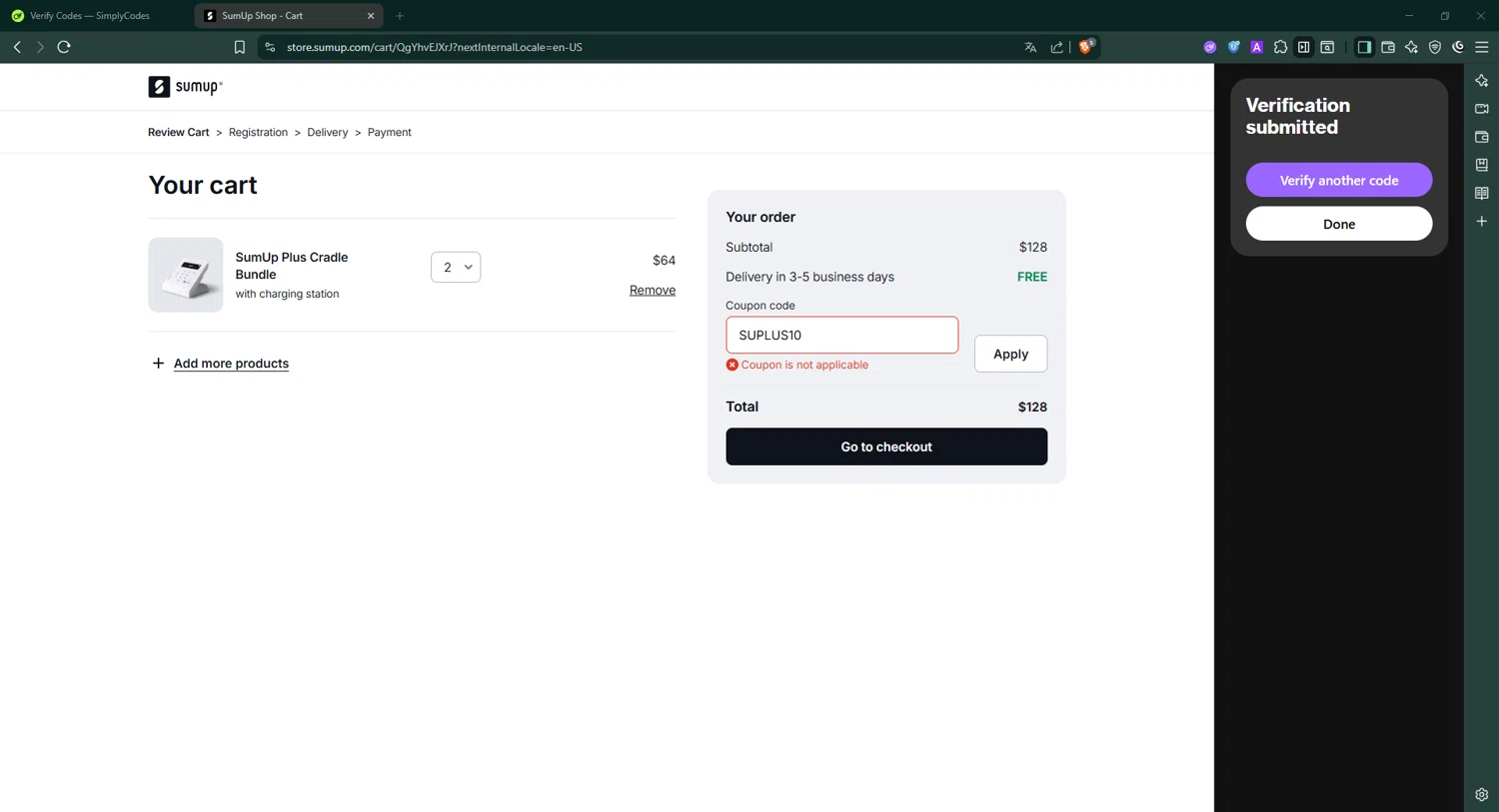Click the SumUp Plus Cradle Bundle thumbnail
Image resolution: width=1499 pixels, height=812 pixels.
(x=186, y=275)
